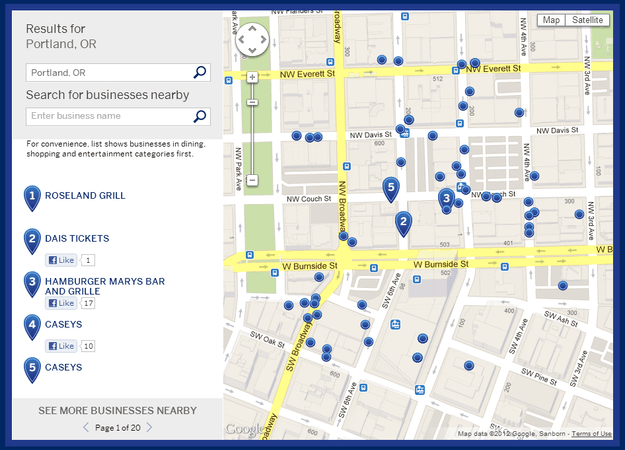Like DAIS TICKETS on Facebook
Screen dimensions: 625x450
pos(61,260)
